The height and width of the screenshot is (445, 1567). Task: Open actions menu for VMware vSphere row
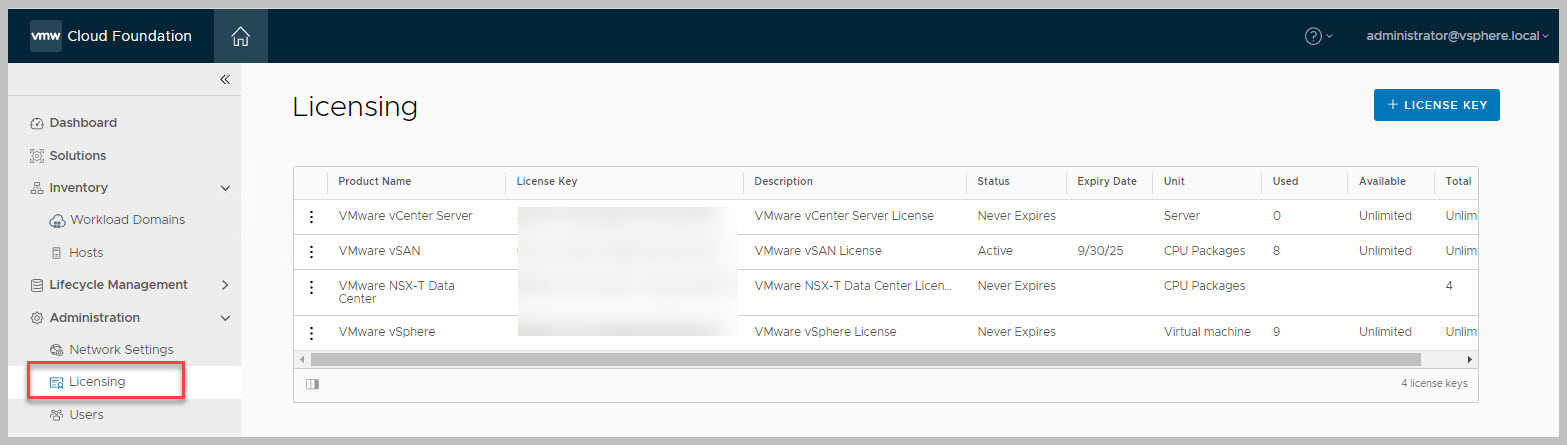coord(311,333)
